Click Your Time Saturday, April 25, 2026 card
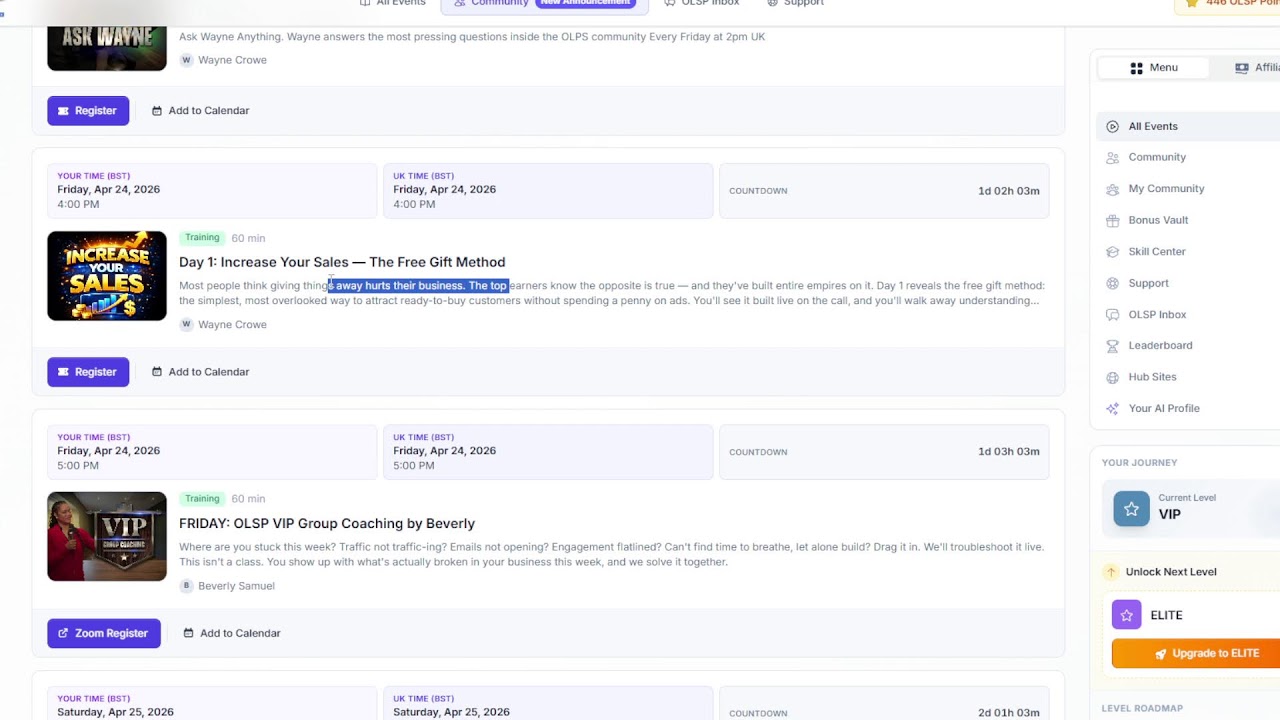 (212, 704)
